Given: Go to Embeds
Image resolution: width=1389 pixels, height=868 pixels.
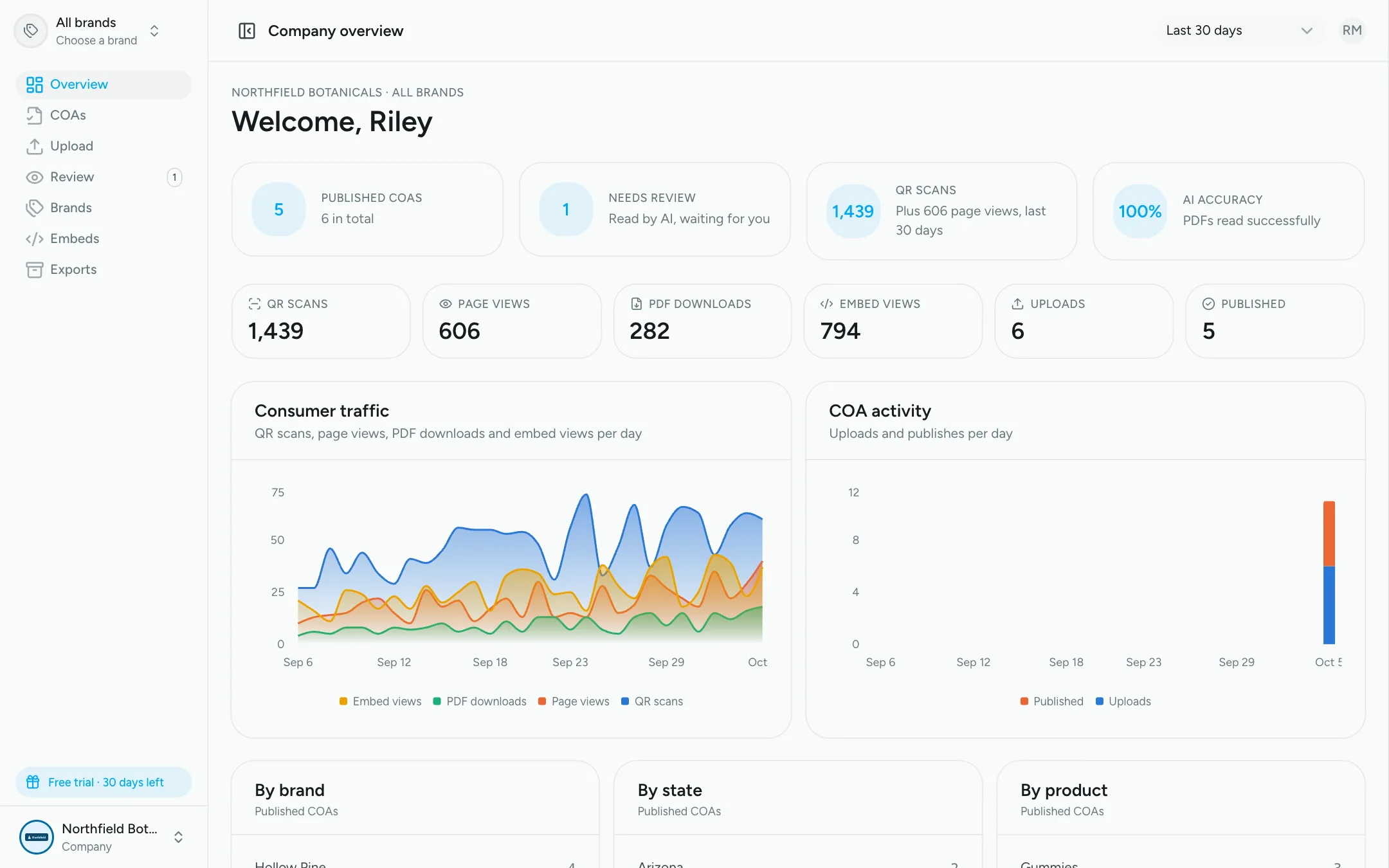Looking at the screenshot, I should coord(104,239).
